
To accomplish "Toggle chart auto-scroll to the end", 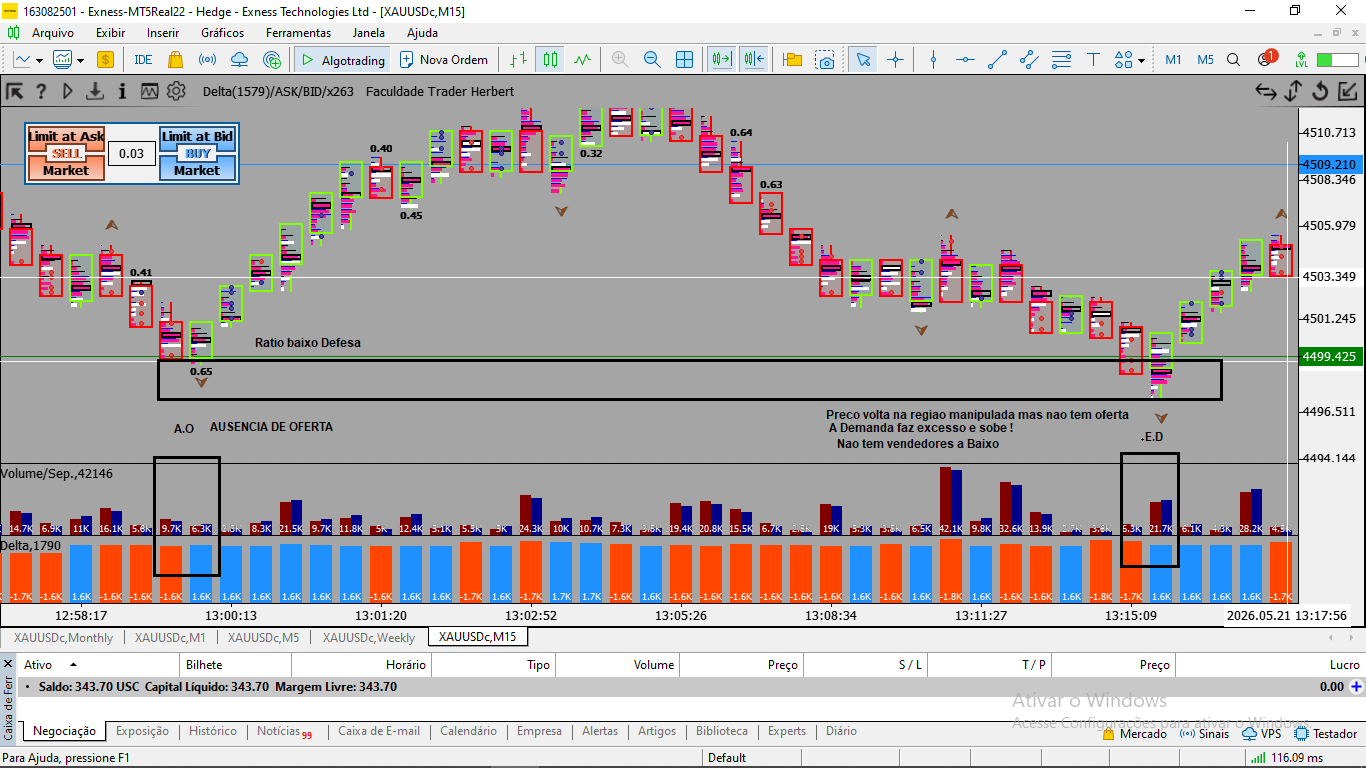I will 722,60.
